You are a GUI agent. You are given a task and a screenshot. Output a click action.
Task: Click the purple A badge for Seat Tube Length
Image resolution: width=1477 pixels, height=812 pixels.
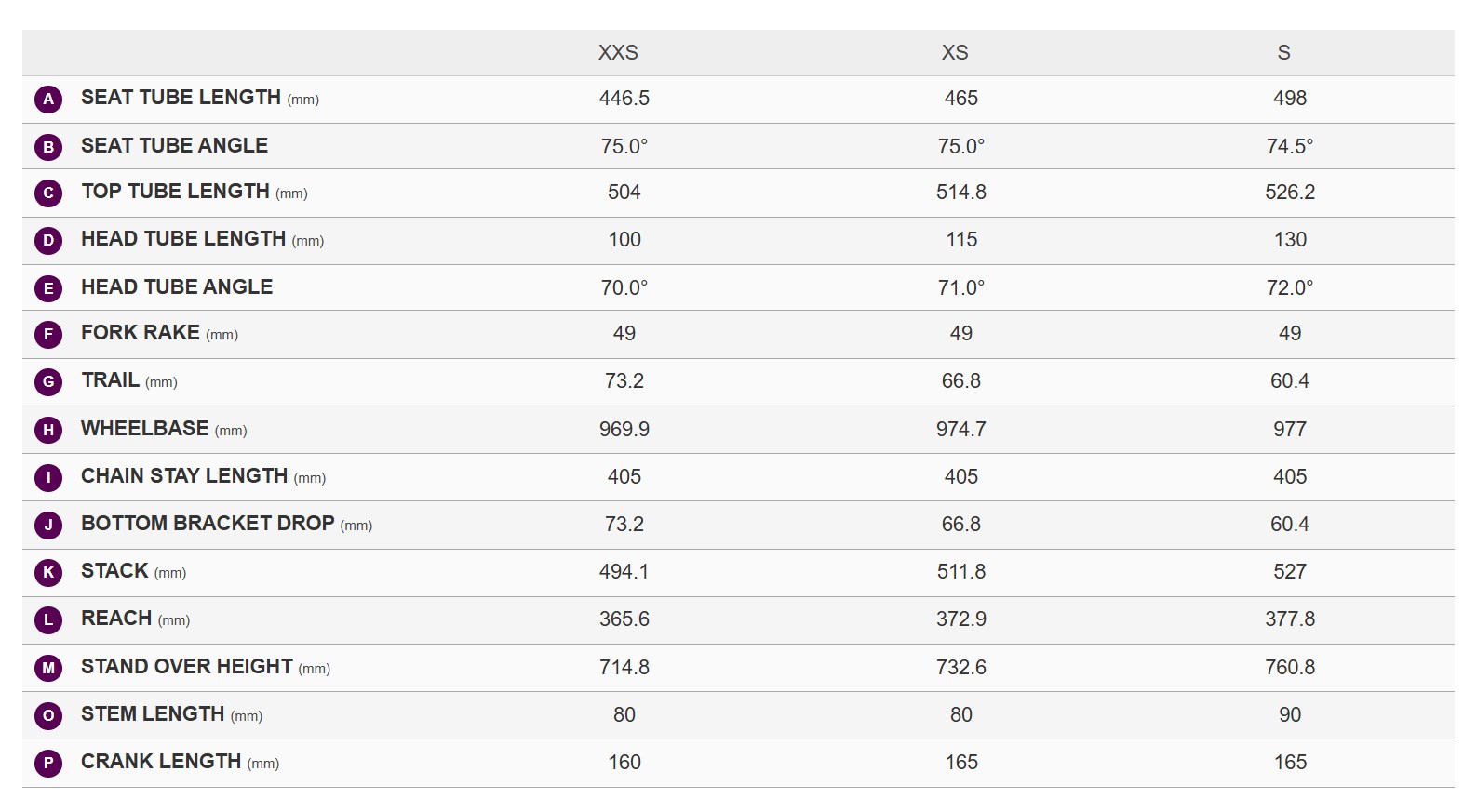(48, 99)
